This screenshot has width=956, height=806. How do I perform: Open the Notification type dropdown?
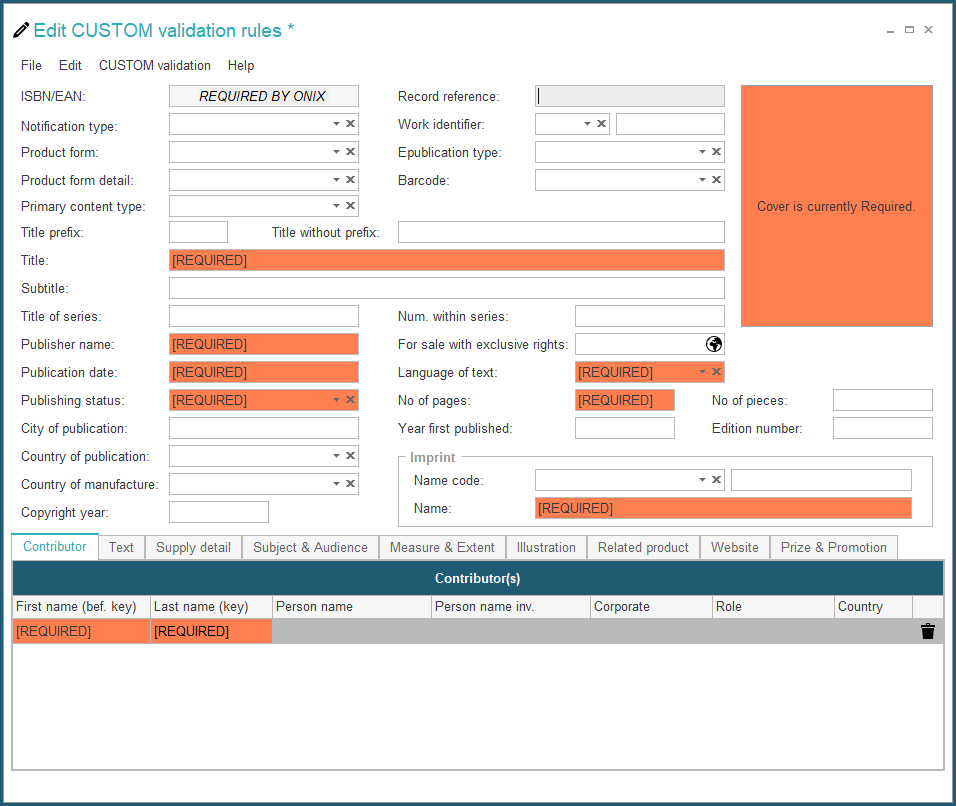(x=337, y=124)
